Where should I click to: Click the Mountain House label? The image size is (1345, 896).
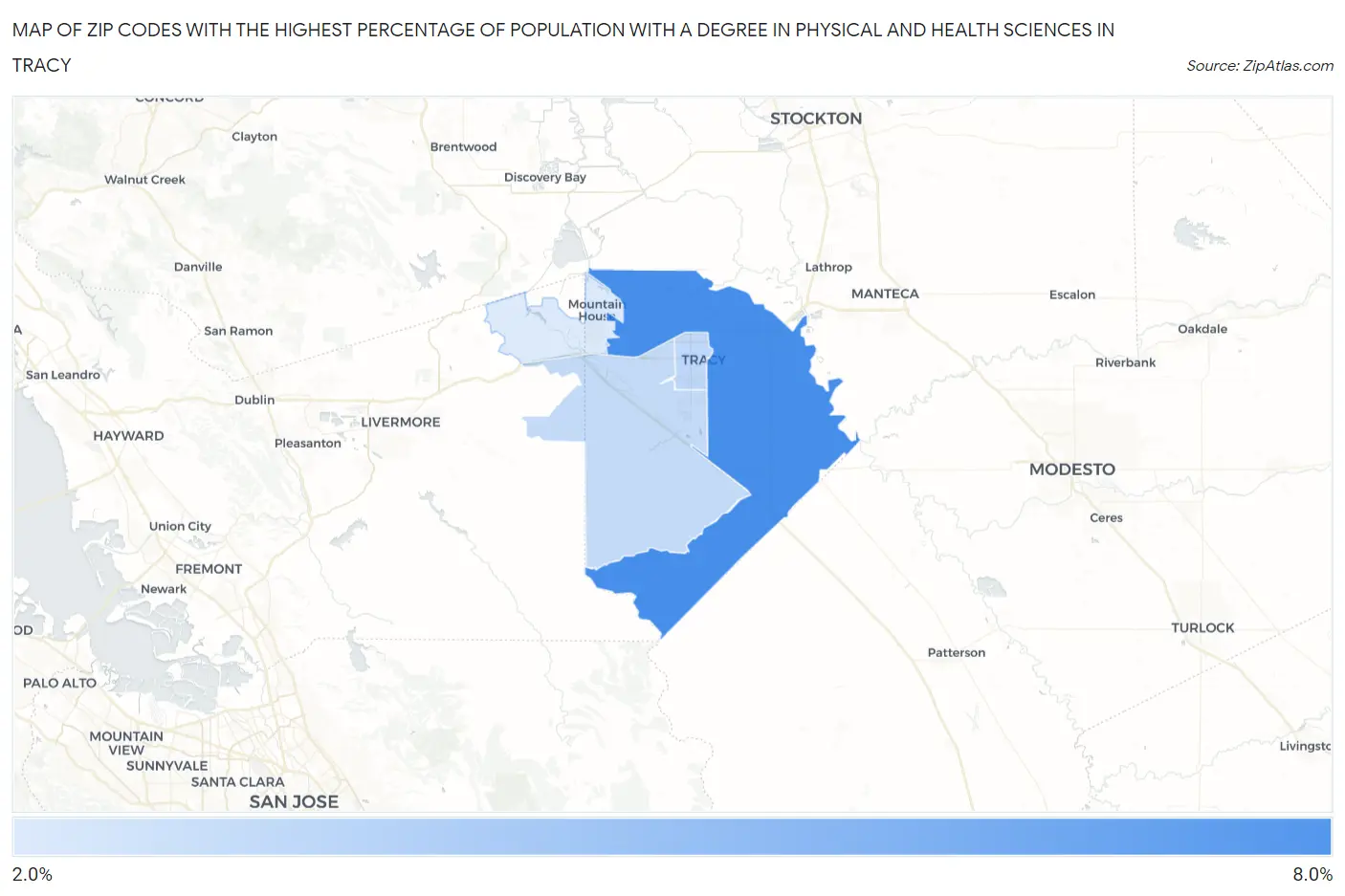point(595,310)
